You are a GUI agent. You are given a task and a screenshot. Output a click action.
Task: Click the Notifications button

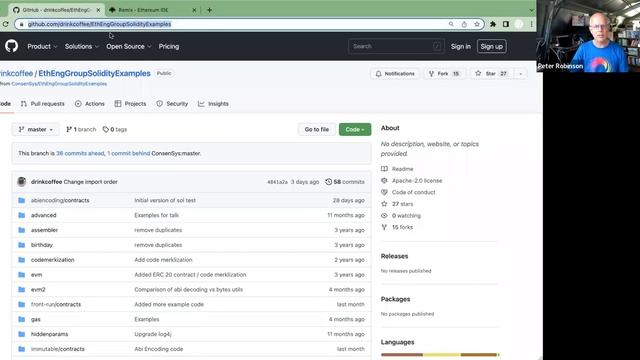[x=395, y=73]
